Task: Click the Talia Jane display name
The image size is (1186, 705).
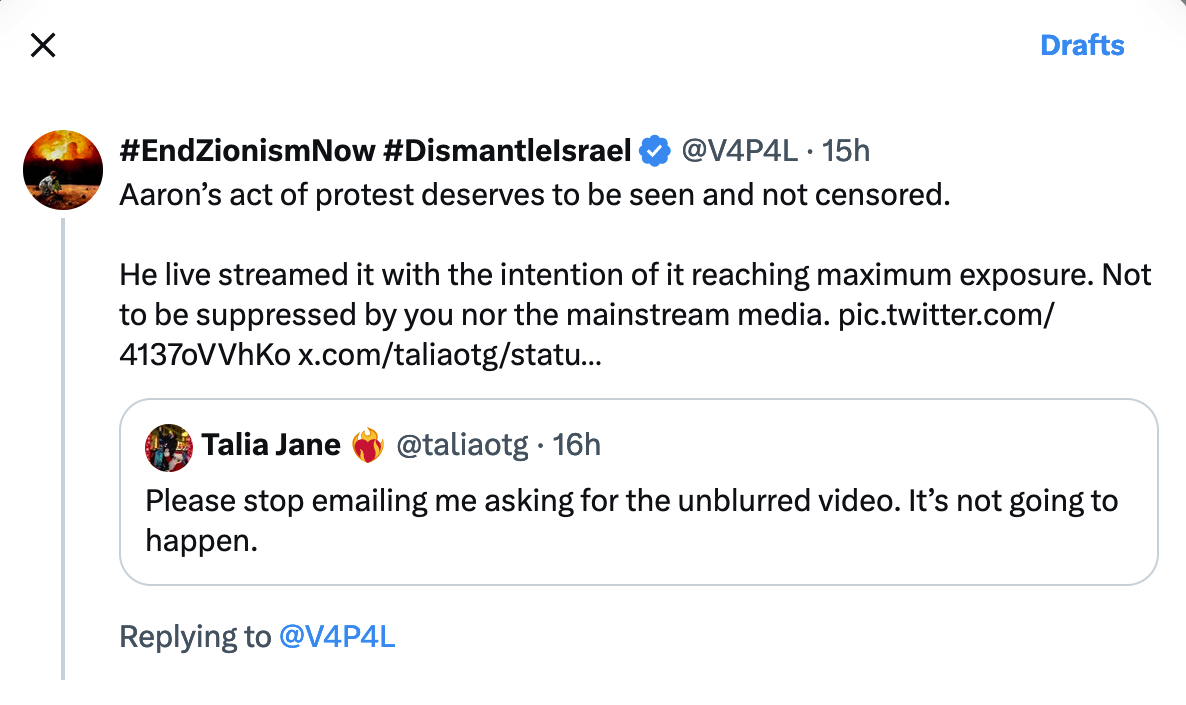Action: [271, 445]
